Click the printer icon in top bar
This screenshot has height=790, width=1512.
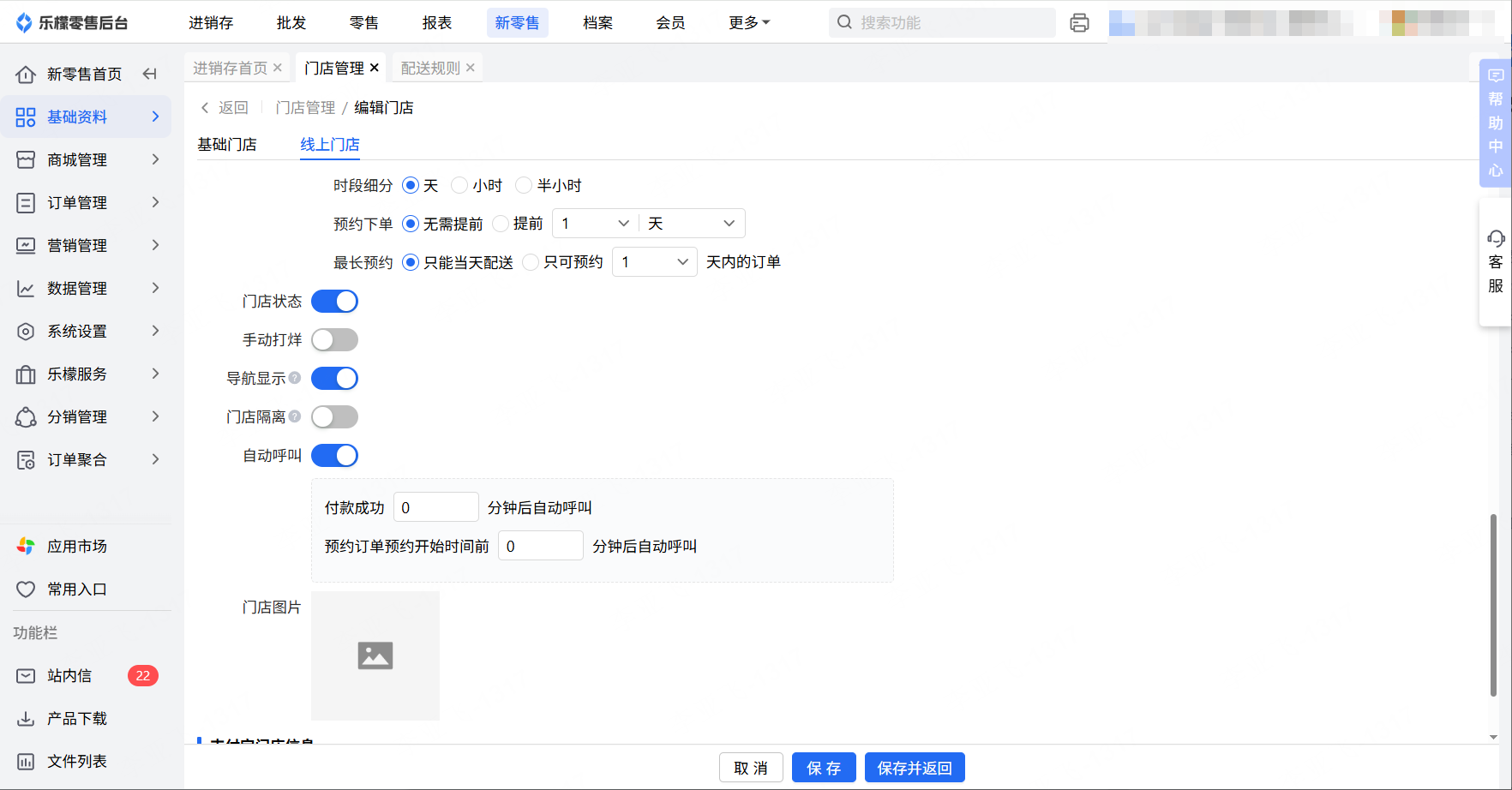[x=1079, y=23]
